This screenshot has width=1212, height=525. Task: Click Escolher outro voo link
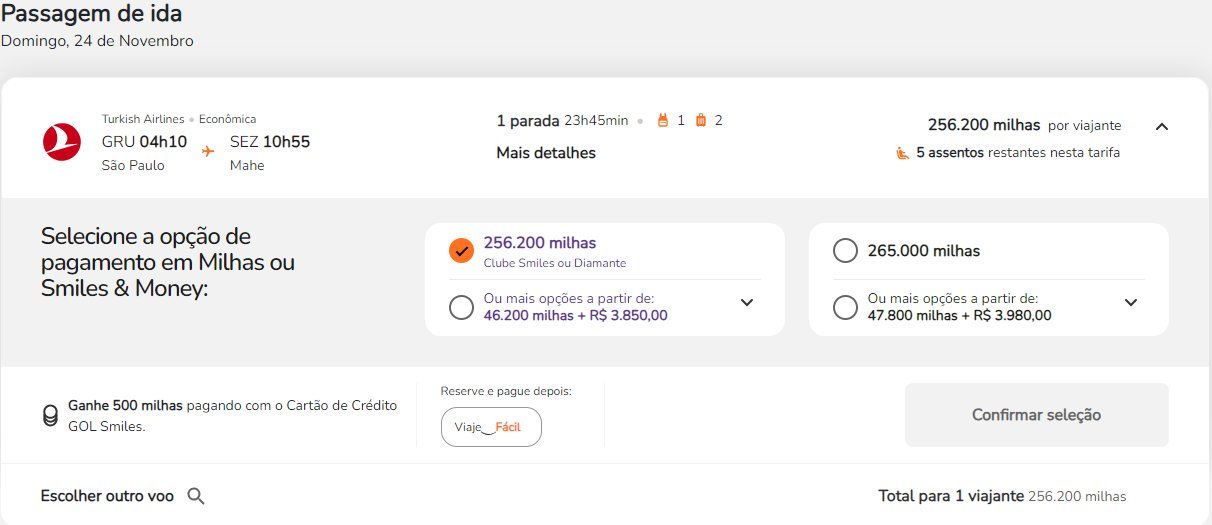(107, 496)
